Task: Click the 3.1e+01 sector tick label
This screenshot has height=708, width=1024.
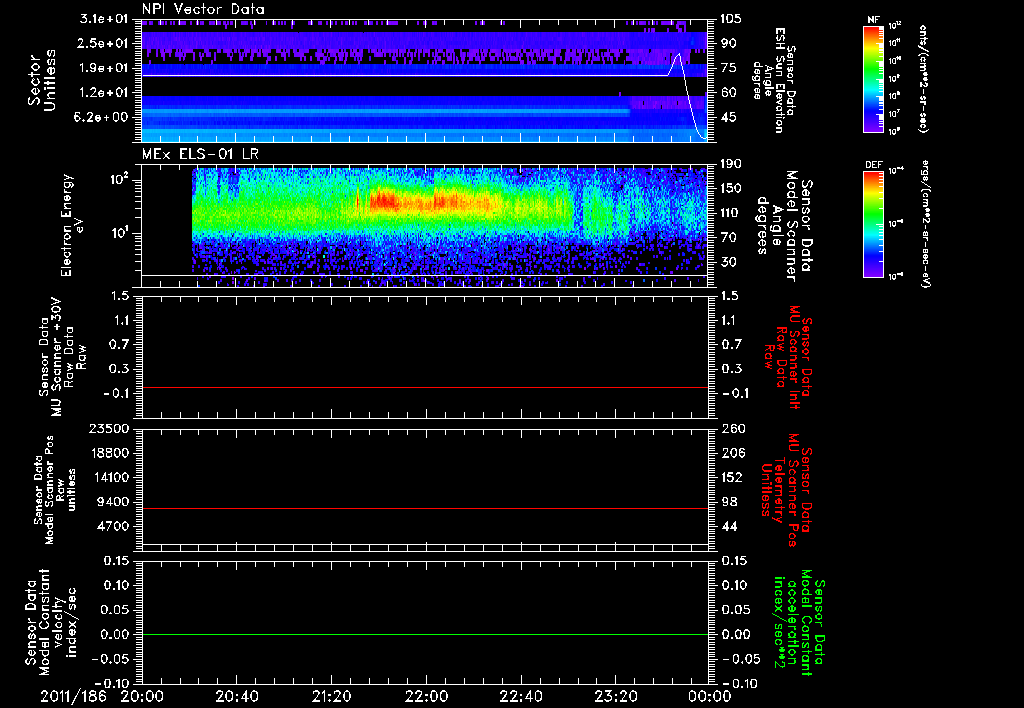Action: coord(103,19)
